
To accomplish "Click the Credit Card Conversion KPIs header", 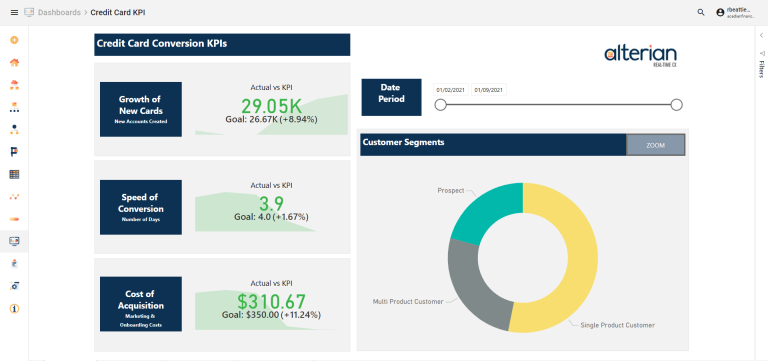I will pyautogui.click(x=222, y=45).
